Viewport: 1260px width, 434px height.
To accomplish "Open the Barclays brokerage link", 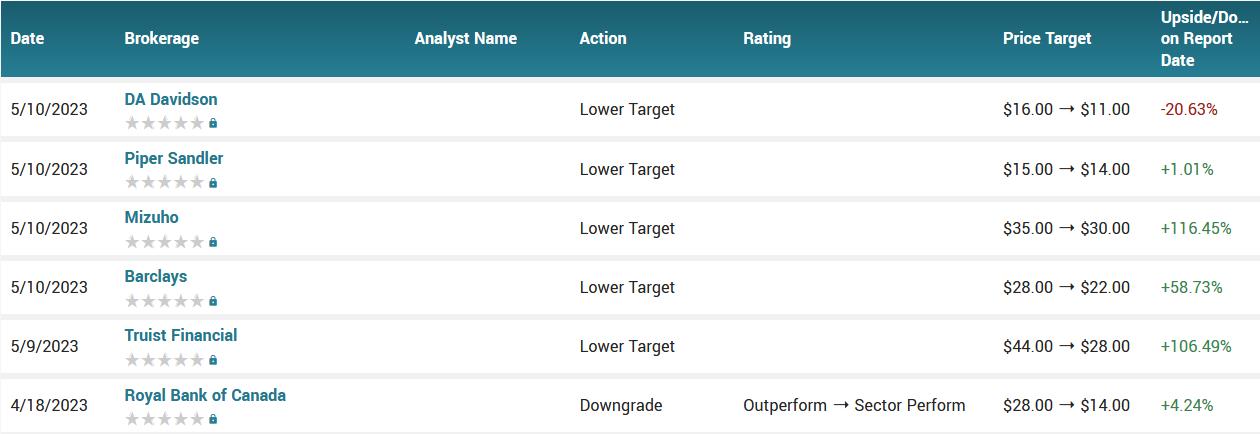I will point(156,277).
